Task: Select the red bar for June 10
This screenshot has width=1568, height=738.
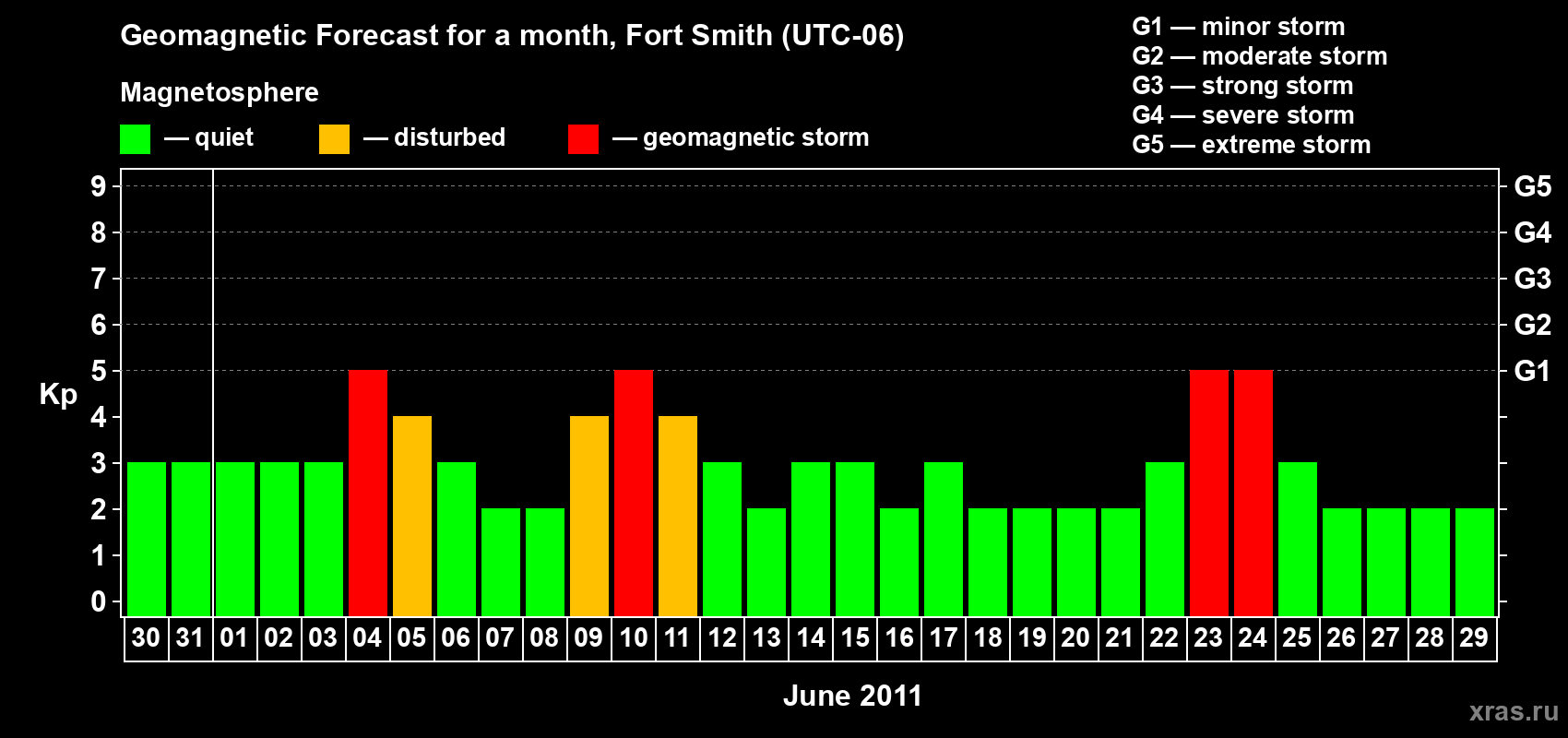Action: [634, 494]
